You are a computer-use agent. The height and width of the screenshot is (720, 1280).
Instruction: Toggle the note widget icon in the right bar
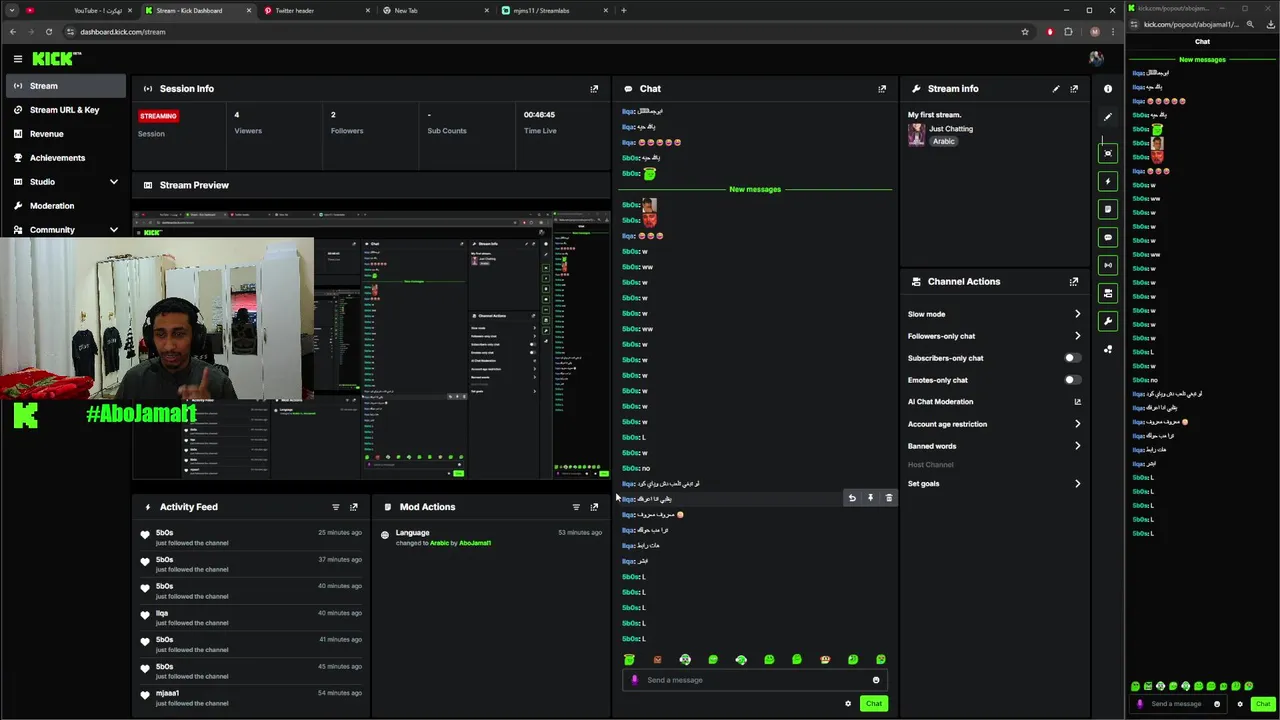pos(1108,209)
